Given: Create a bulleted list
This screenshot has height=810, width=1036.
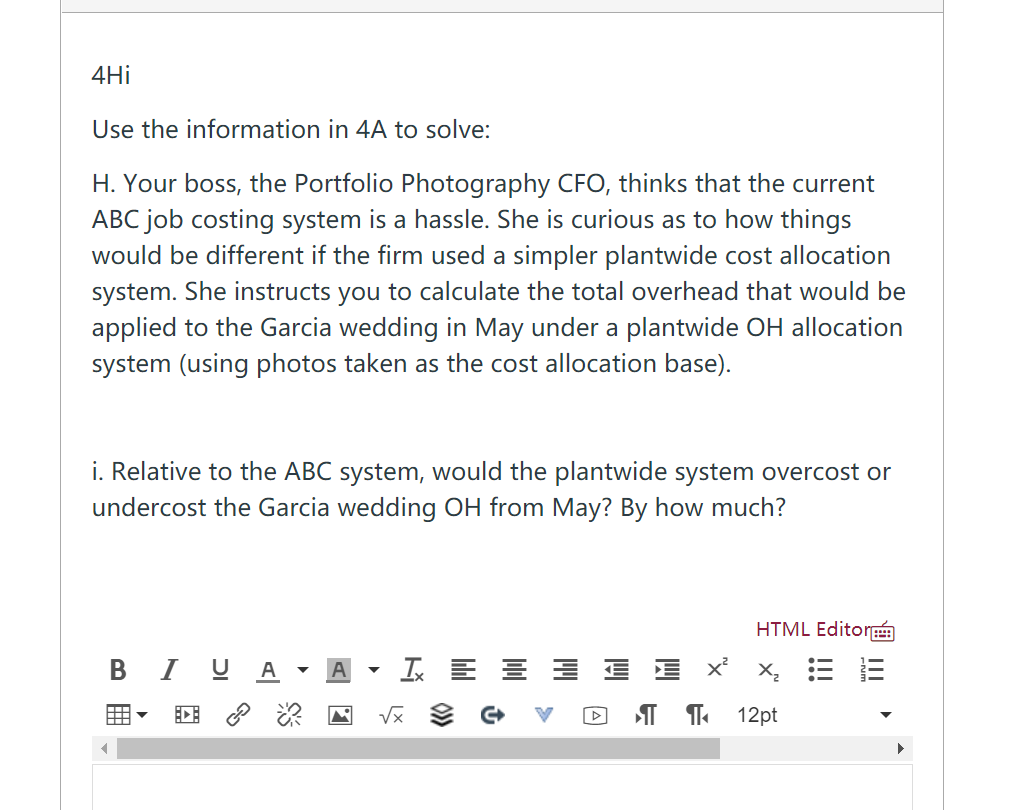Looking at the screenshot, I should point(820,669).
